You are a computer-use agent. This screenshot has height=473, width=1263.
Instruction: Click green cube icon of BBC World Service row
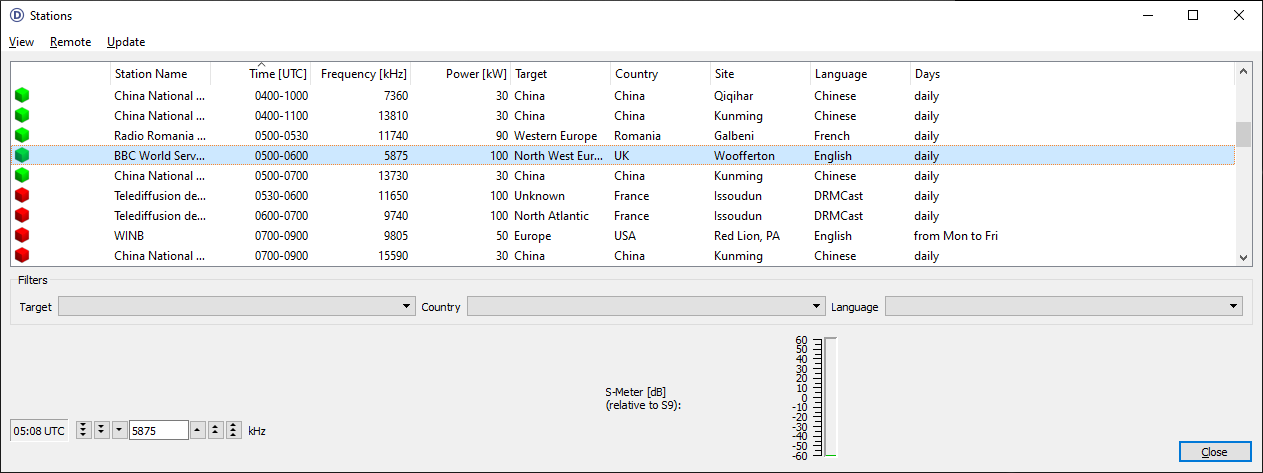(22, 156)
